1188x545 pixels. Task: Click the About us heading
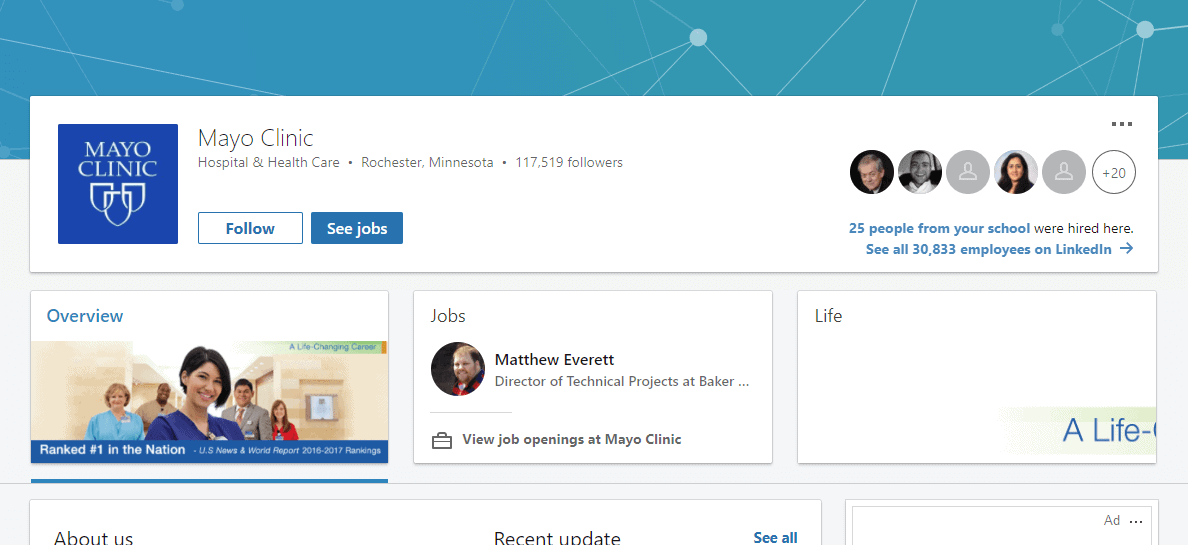click(93, 537)
